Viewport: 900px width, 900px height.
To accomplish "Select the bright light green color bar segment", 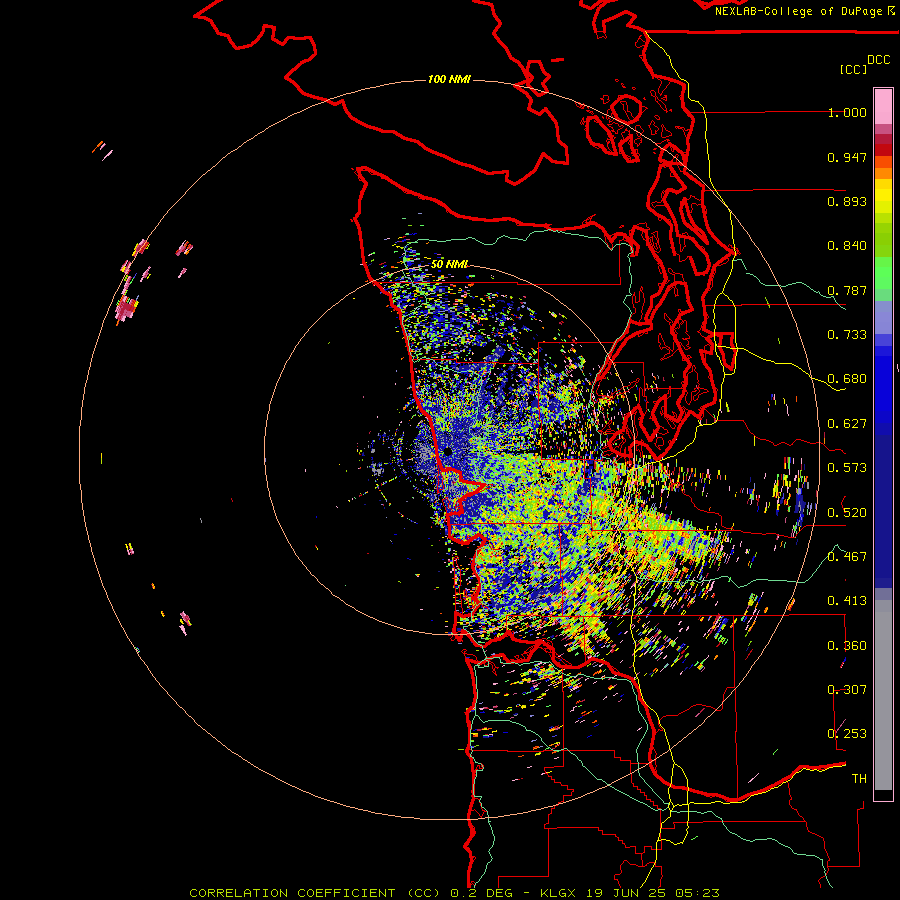I will coord(883,273).
